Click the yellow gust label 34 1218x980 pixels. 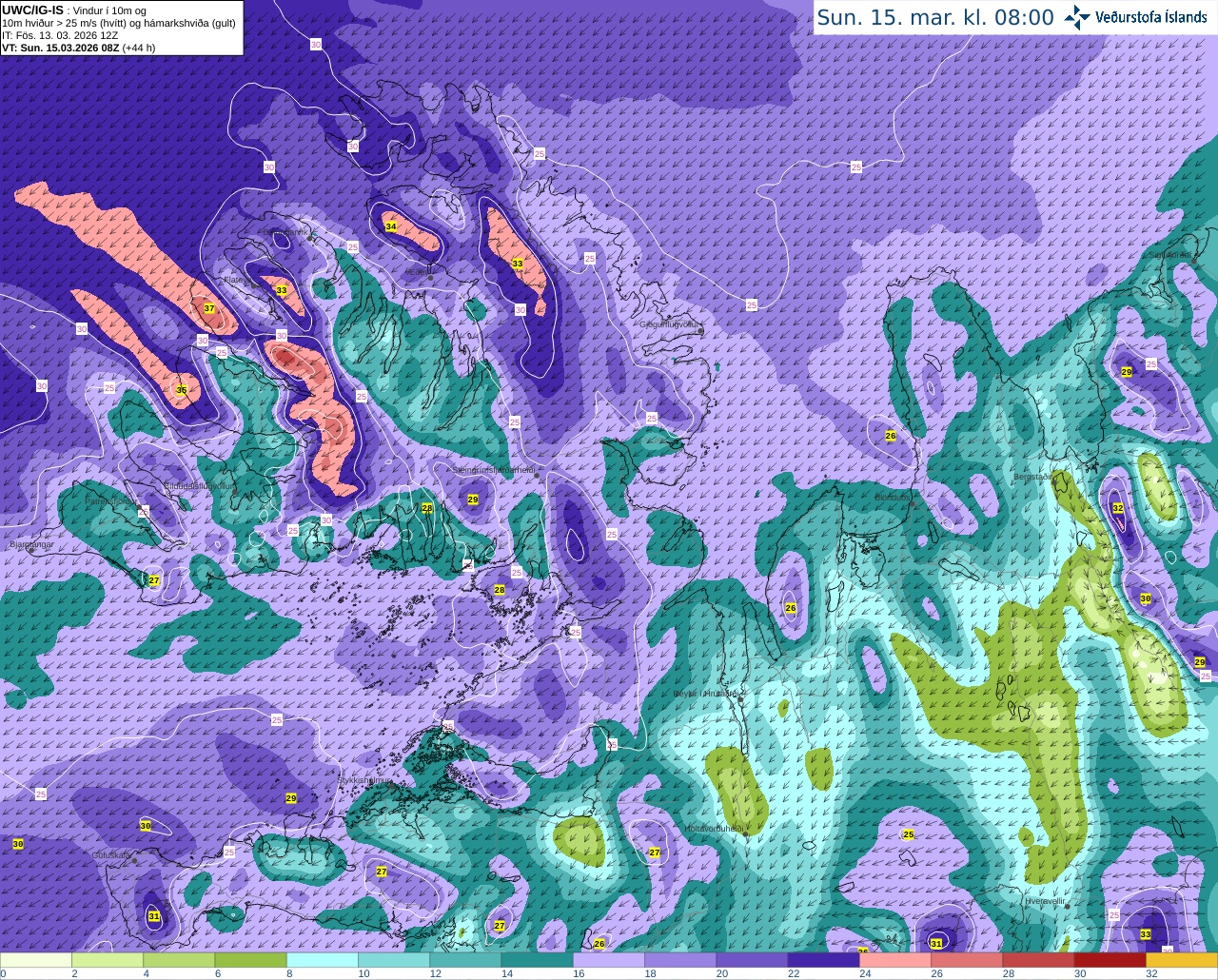[390, 226]
